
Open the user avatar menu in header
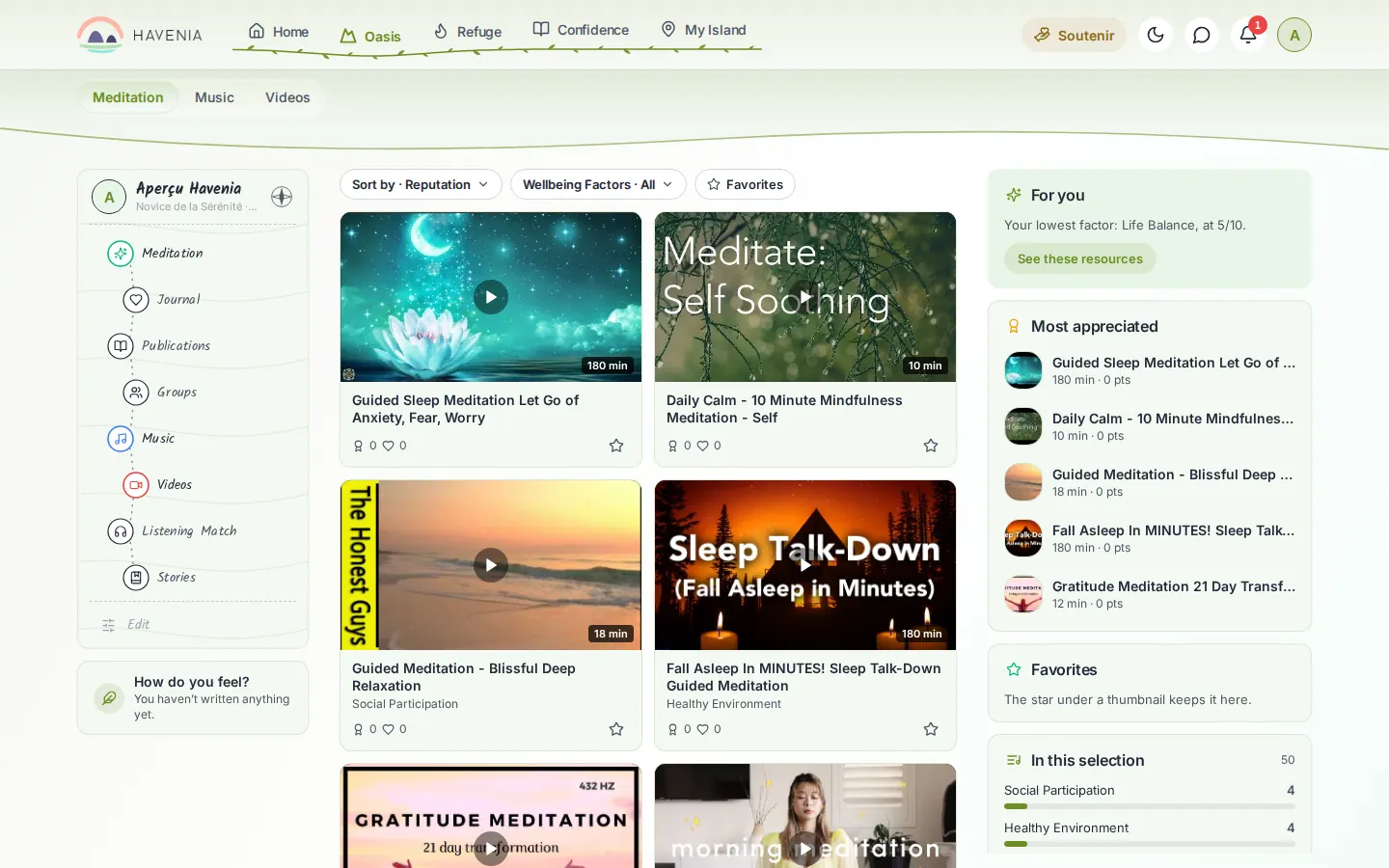click(x=1294, y=35)
